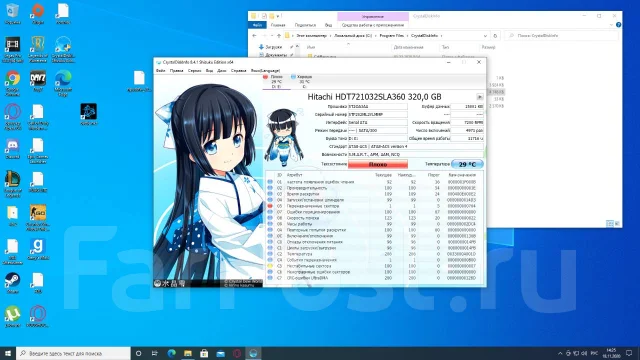Click the Атрибут column header in the SMART table
The image size is (640, 360).
[x=294, y=175]
